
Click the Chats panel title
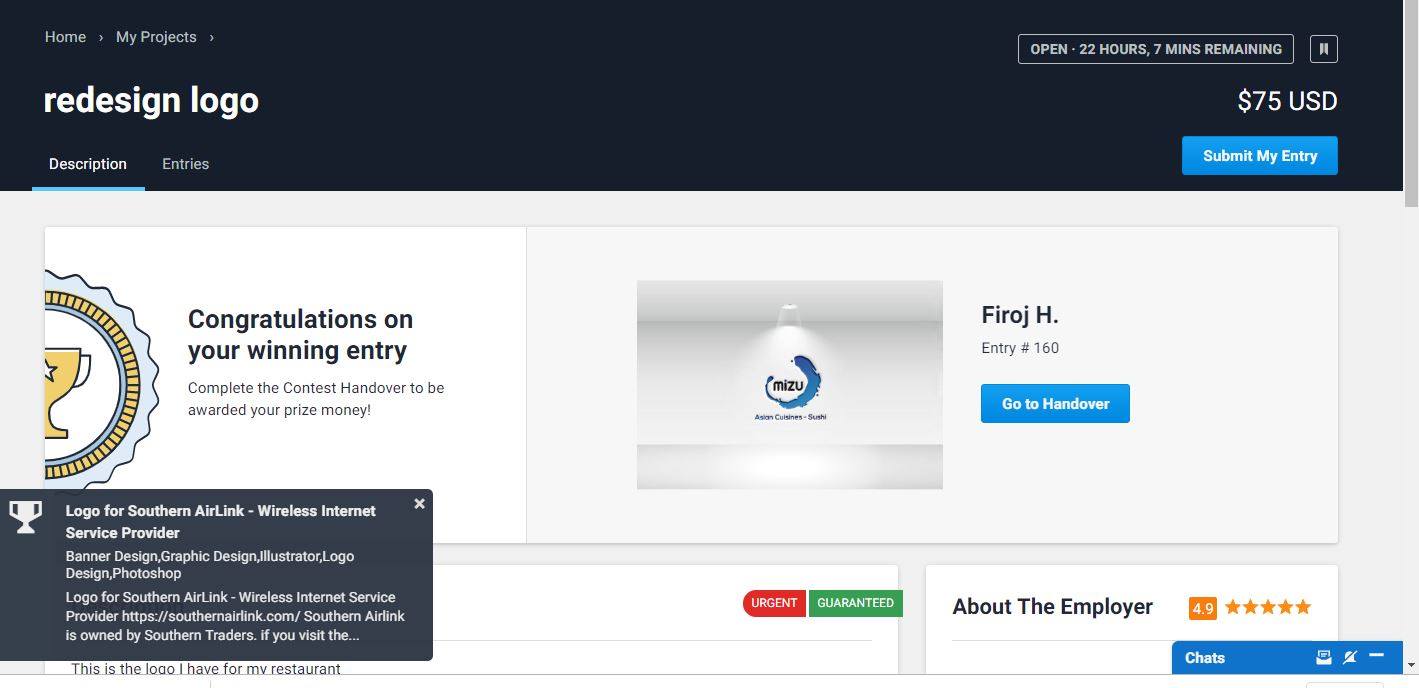[1205, 658]
